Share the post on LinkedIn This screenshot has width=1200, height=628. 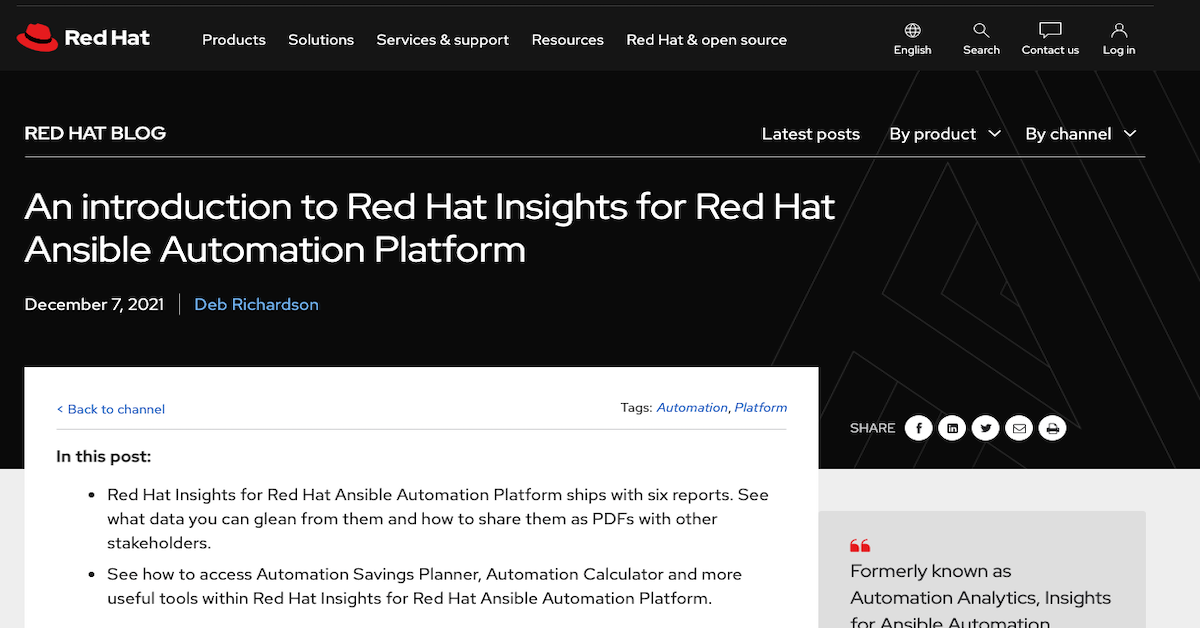tap(952, 428)
